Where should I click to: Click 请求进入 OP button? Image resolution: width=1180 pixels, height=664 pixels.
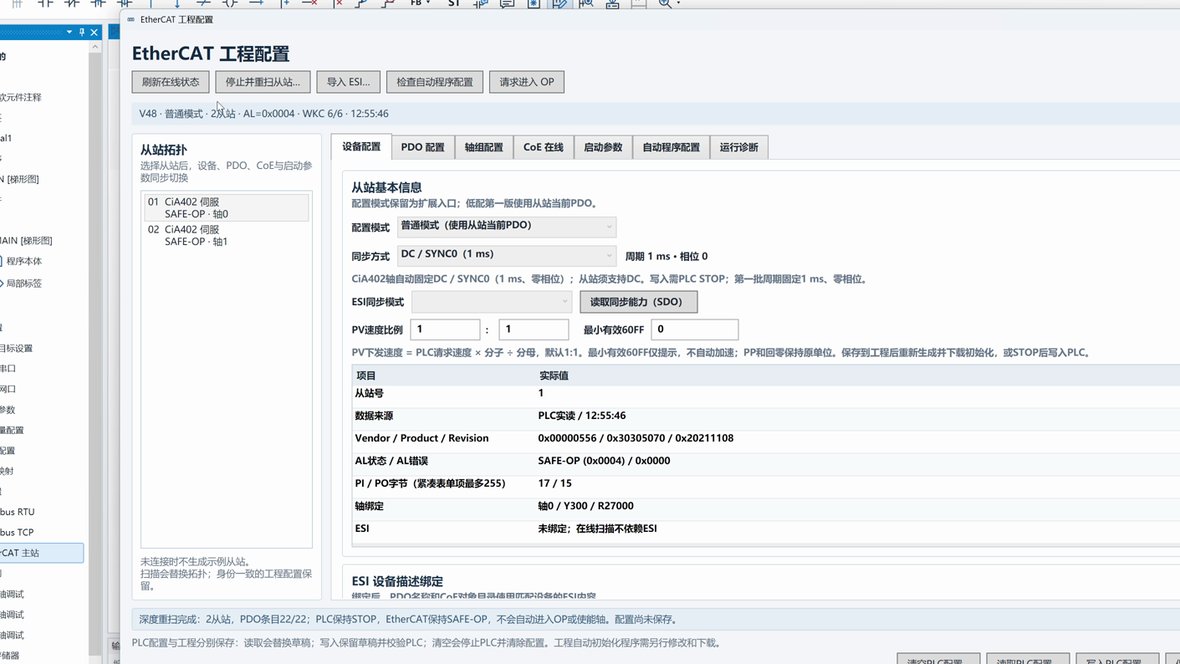point(527,82)
